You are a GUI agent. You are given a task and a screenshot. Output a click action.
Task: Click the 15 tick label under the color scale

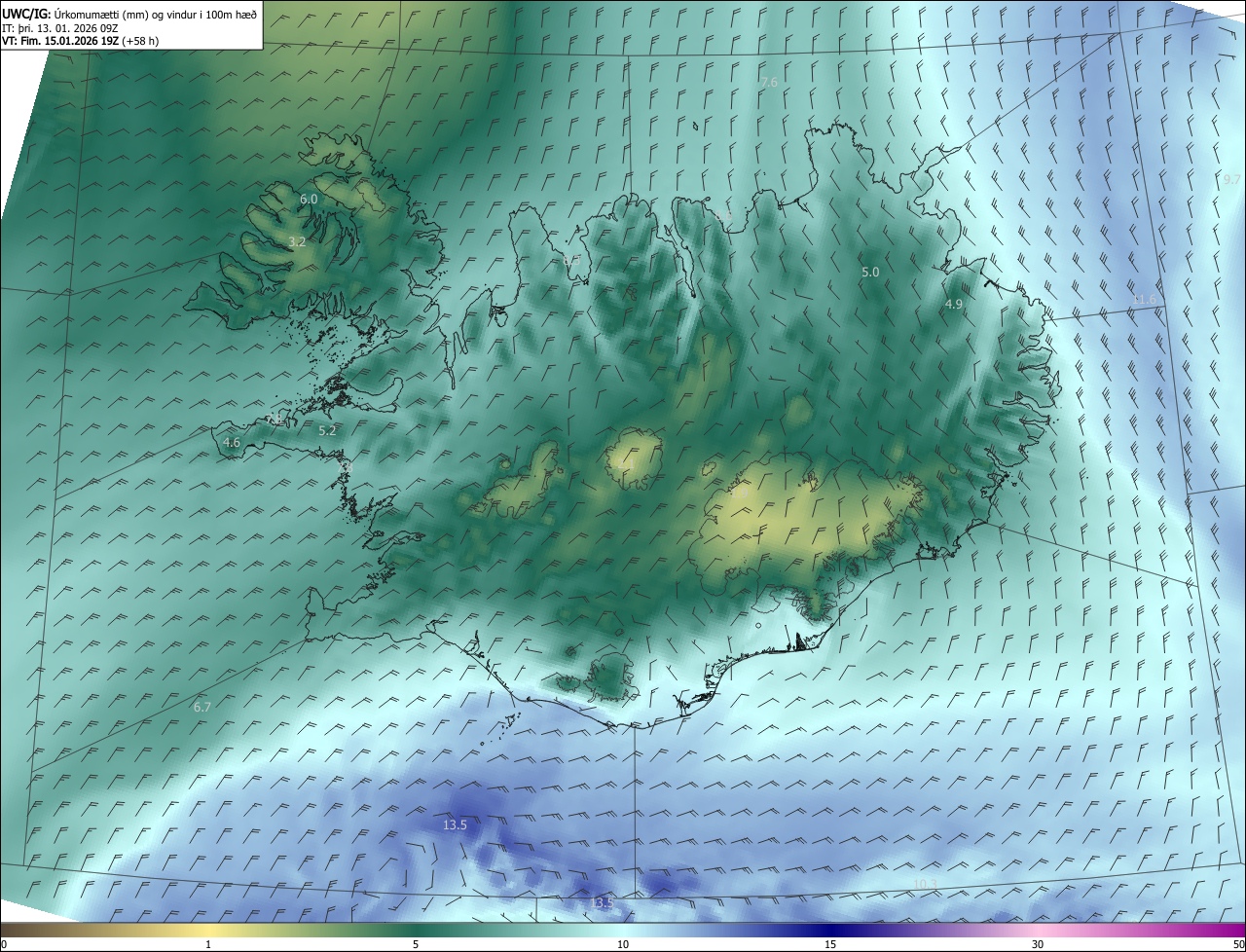point(830,944)
